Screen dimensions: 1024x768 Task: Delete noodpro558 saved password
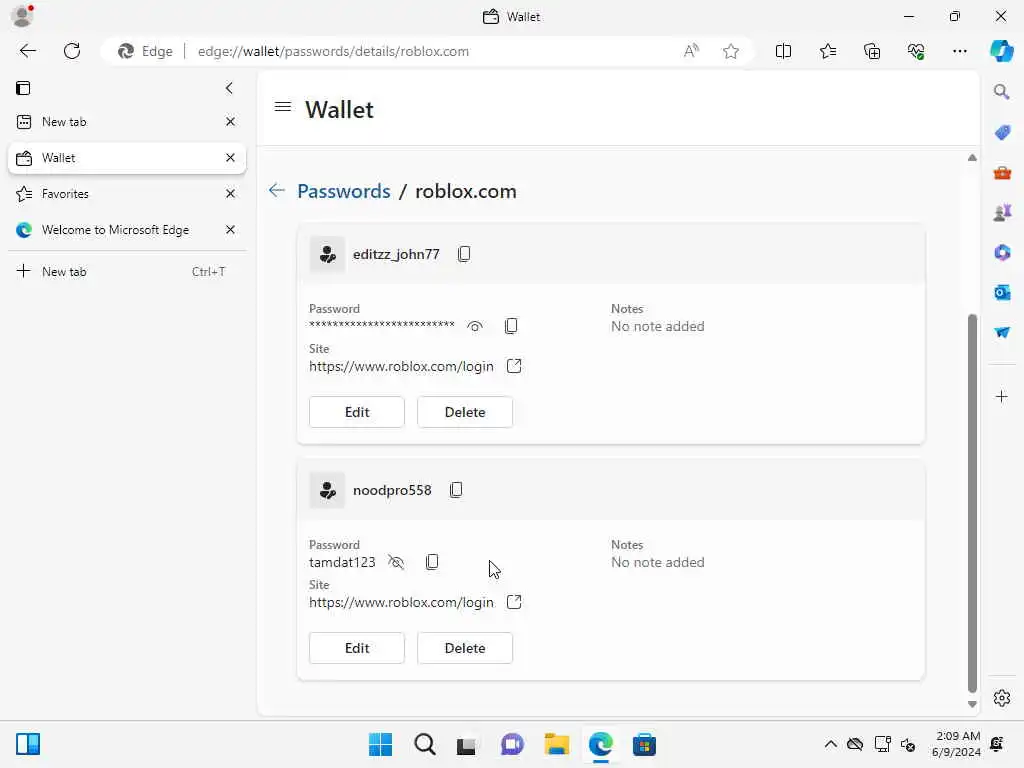[465, 648]
